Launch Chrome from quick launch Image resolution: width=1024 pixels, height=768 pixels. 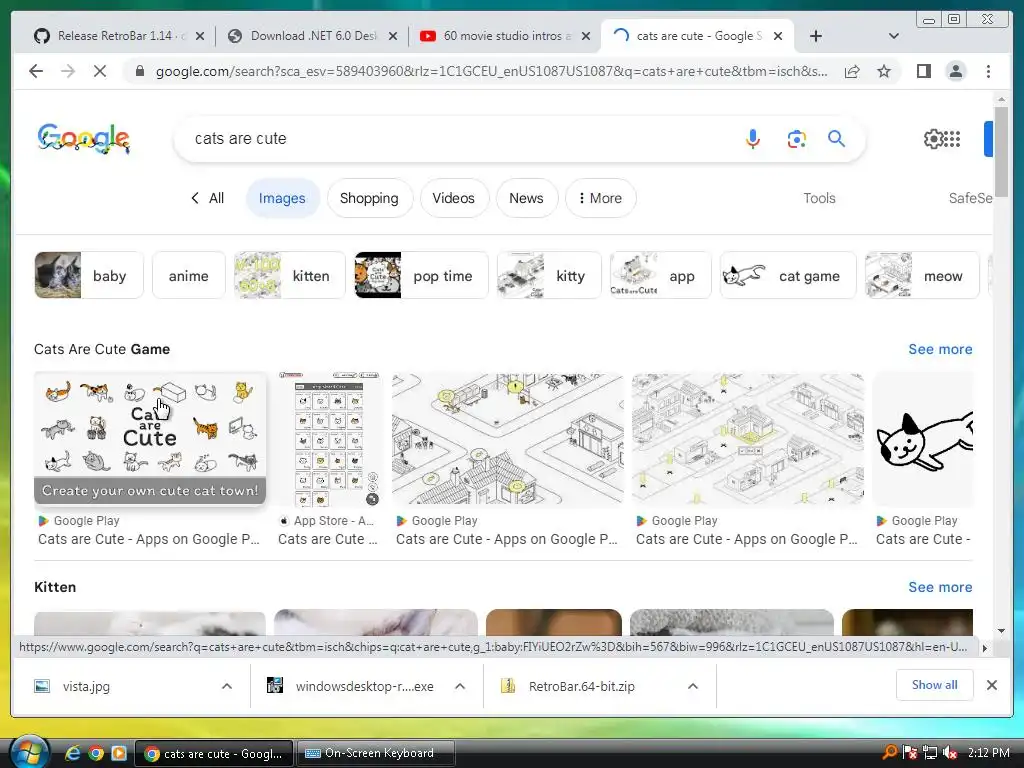point(96,754)
